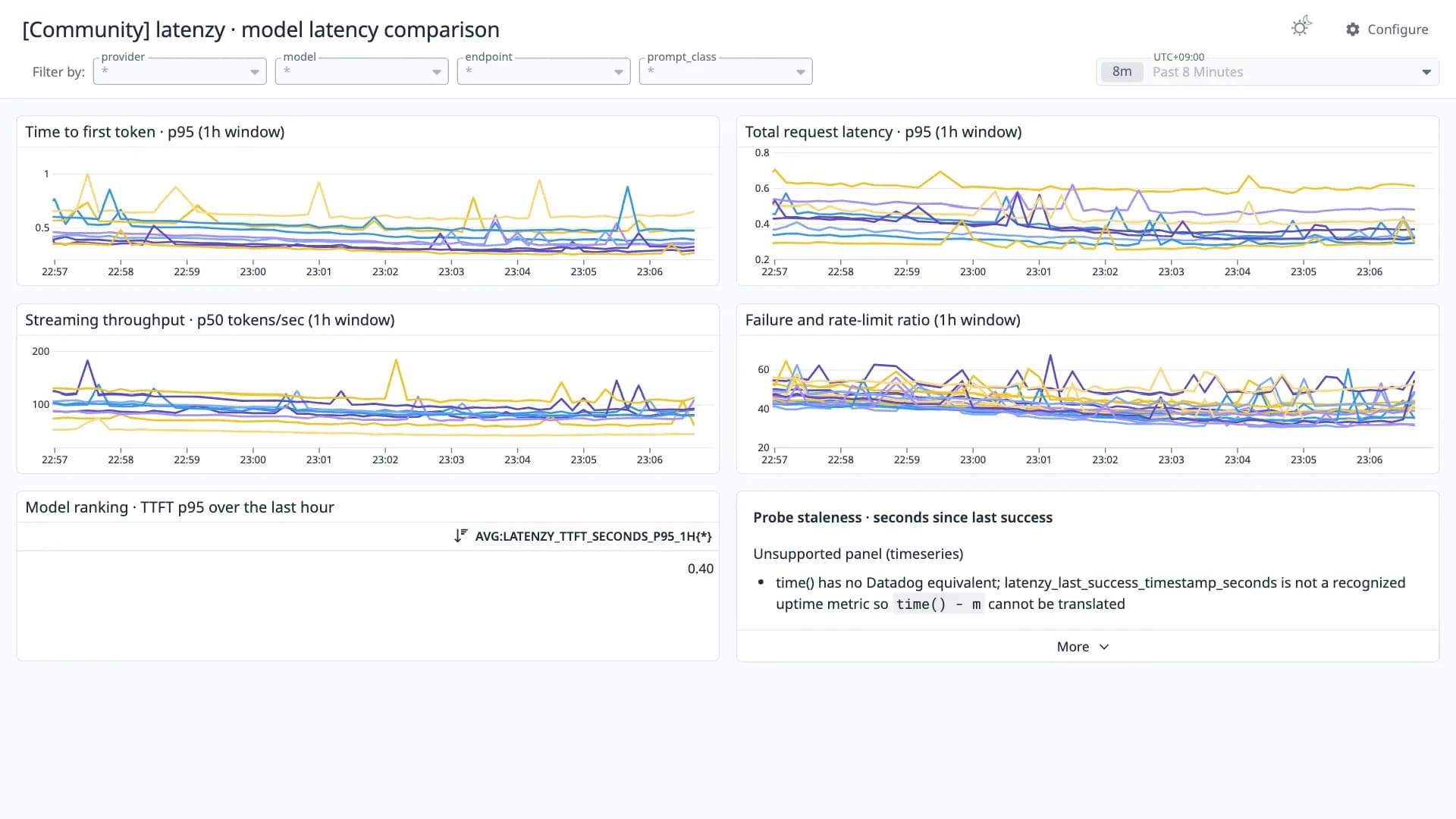Click the Streaming throughput panel title
Screen dimensions: 1456x819
click(x=210, y=320)
